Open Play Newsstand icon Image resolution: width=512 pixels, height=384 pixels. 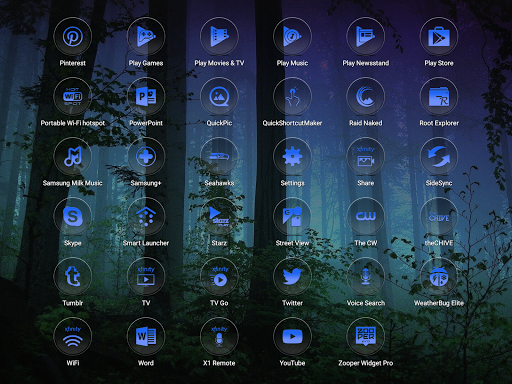[366, 36]
